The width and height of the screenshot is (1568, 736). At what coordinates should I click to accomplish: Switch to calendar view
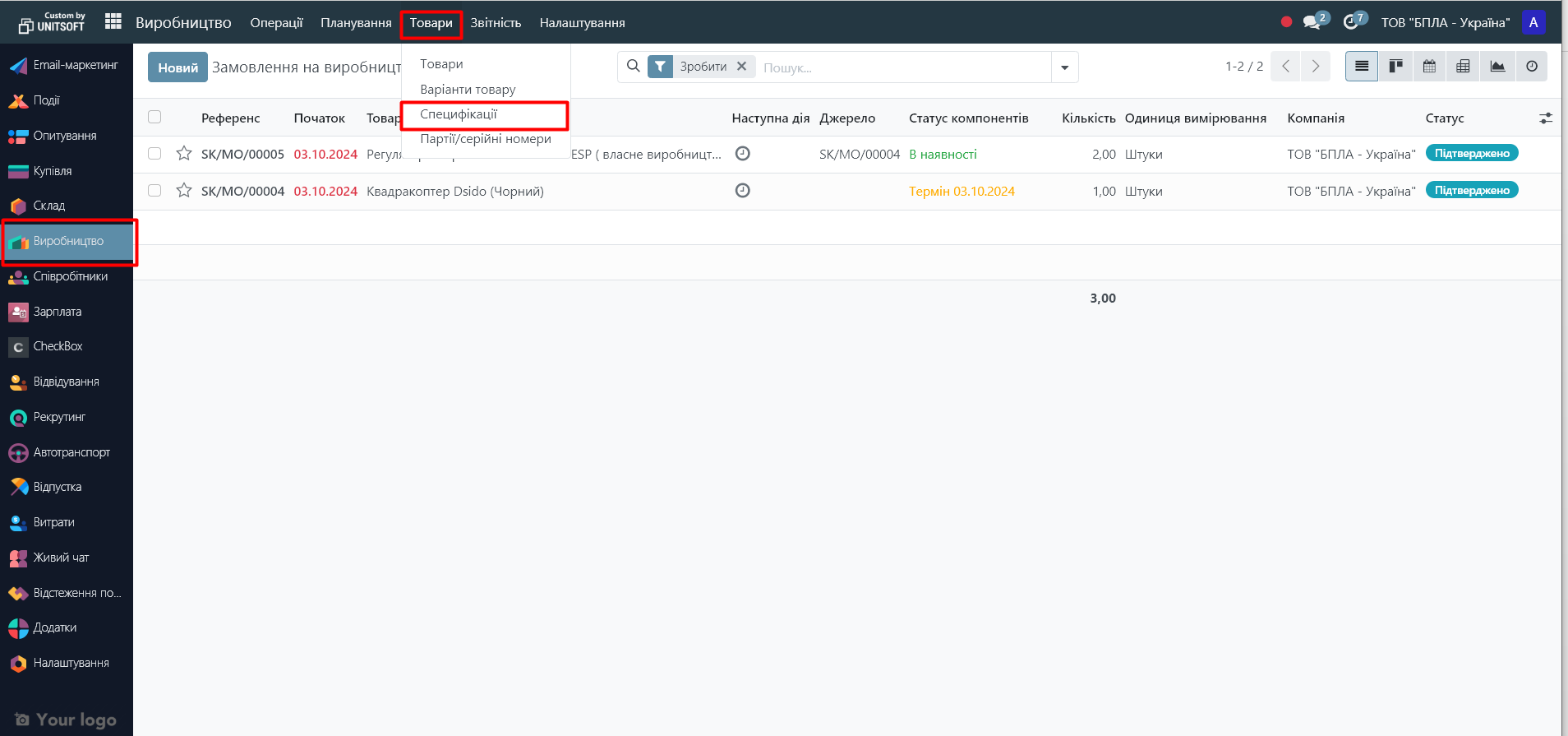point(1429,67)
